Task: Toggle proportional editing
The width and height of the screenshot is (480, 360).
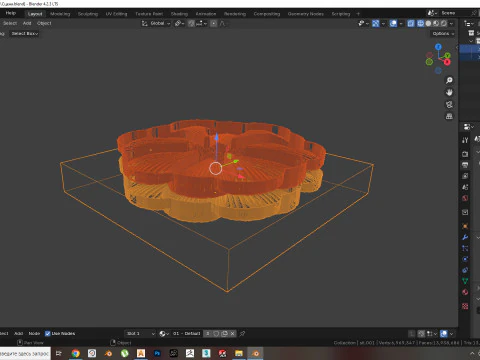Action: point(214,23)
